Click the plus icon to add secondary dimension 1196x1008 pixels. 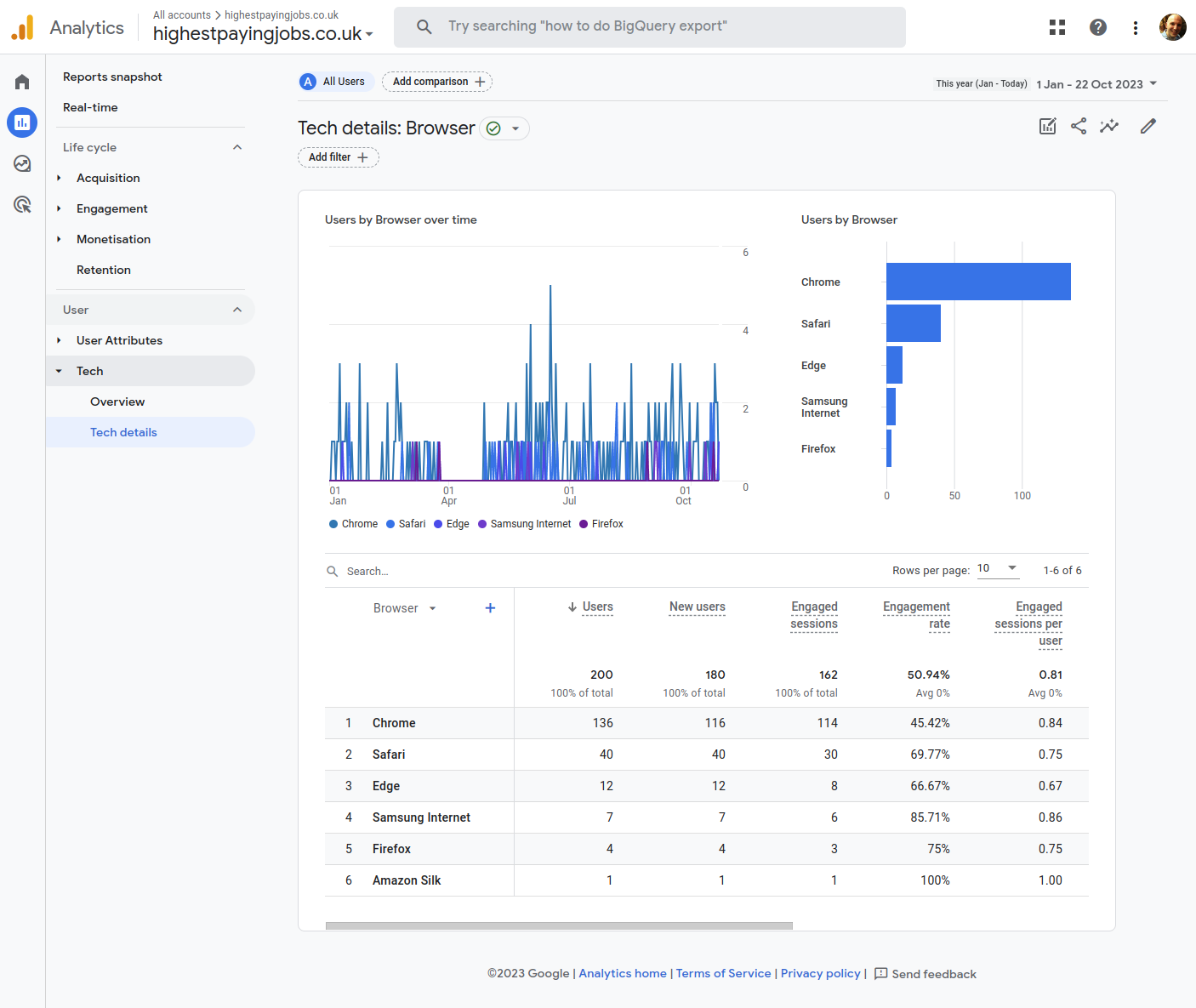click(x=490, y=607)
